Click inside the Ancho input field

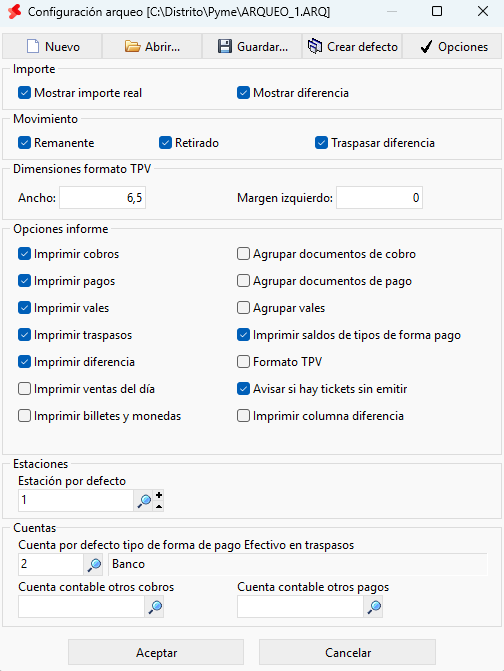click(x=103, y=198)
